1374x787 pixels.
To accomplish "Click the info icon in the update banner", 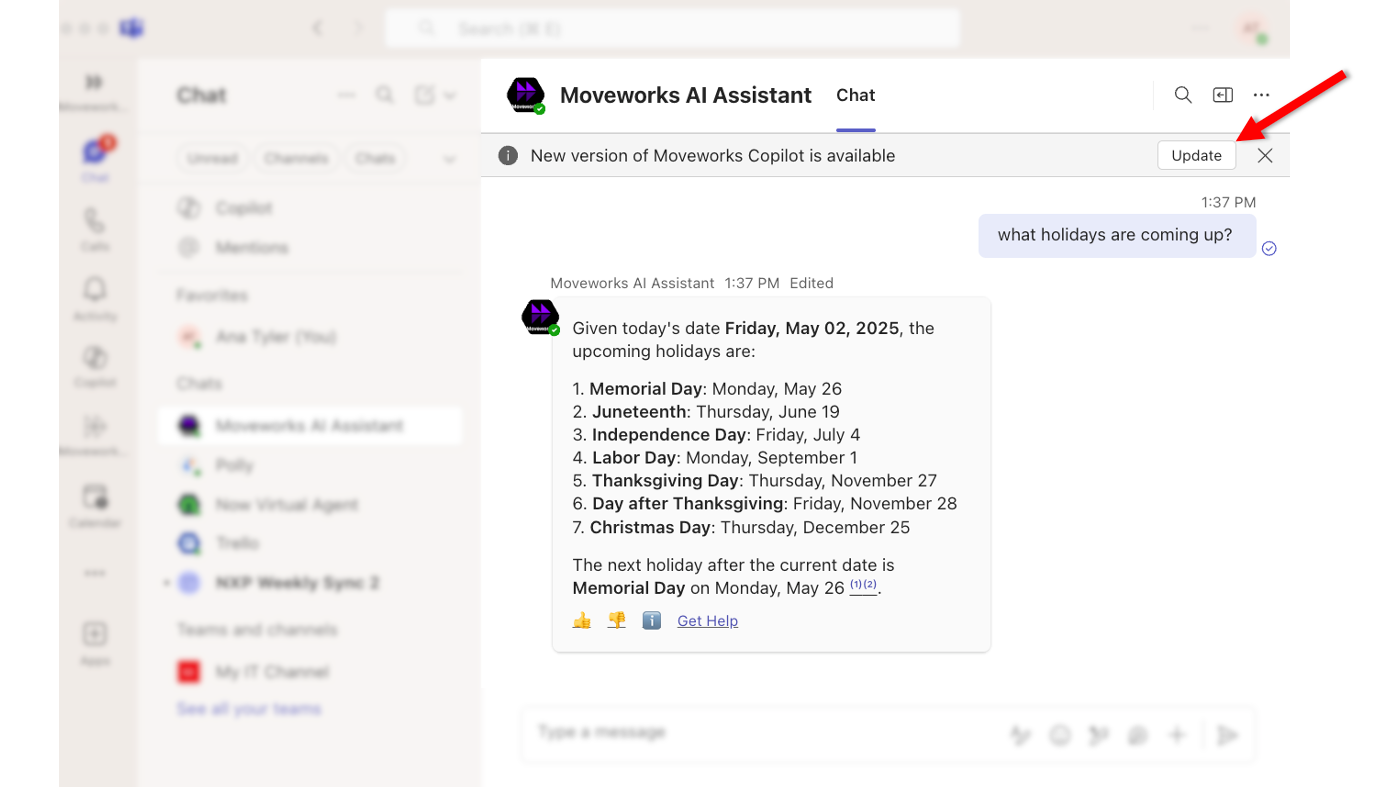I will point(508,155).
